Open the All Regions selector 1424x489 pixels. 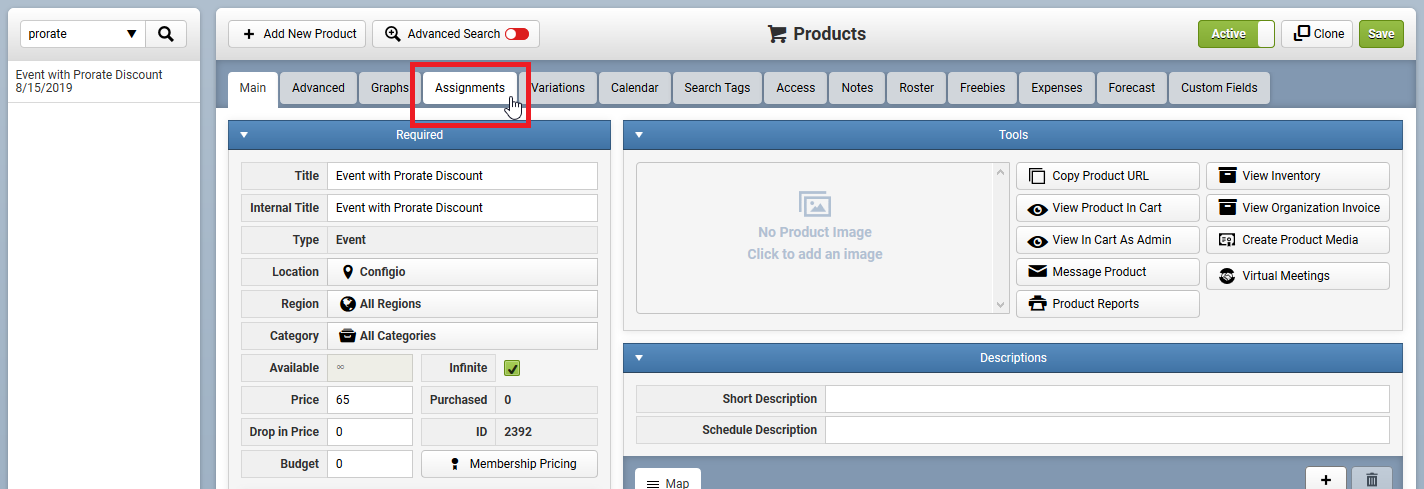click(x=462, y=304)
